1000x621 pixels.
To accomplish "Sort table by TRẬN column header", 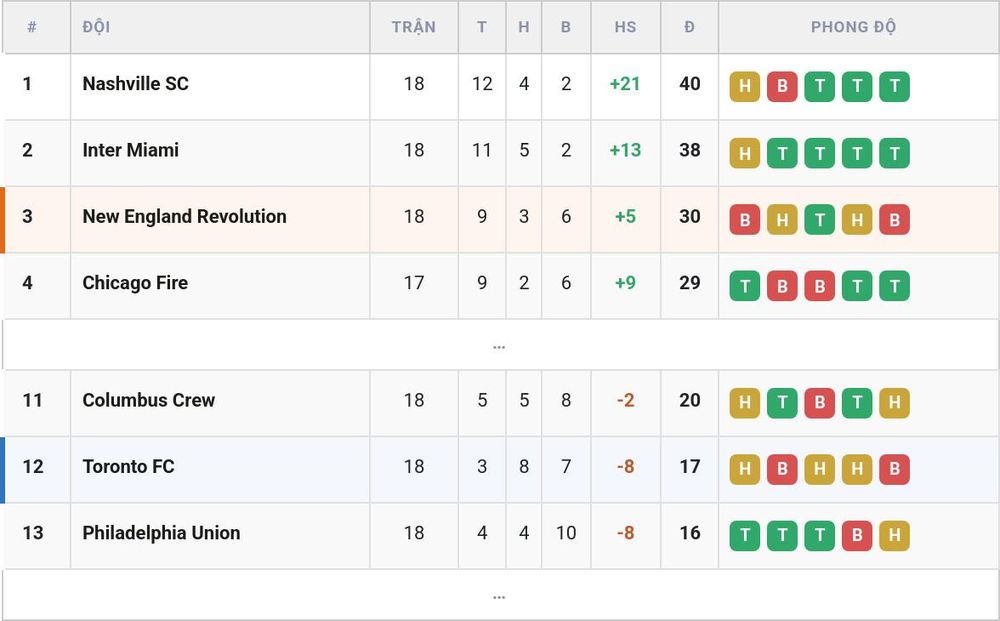I will [414, 27].
